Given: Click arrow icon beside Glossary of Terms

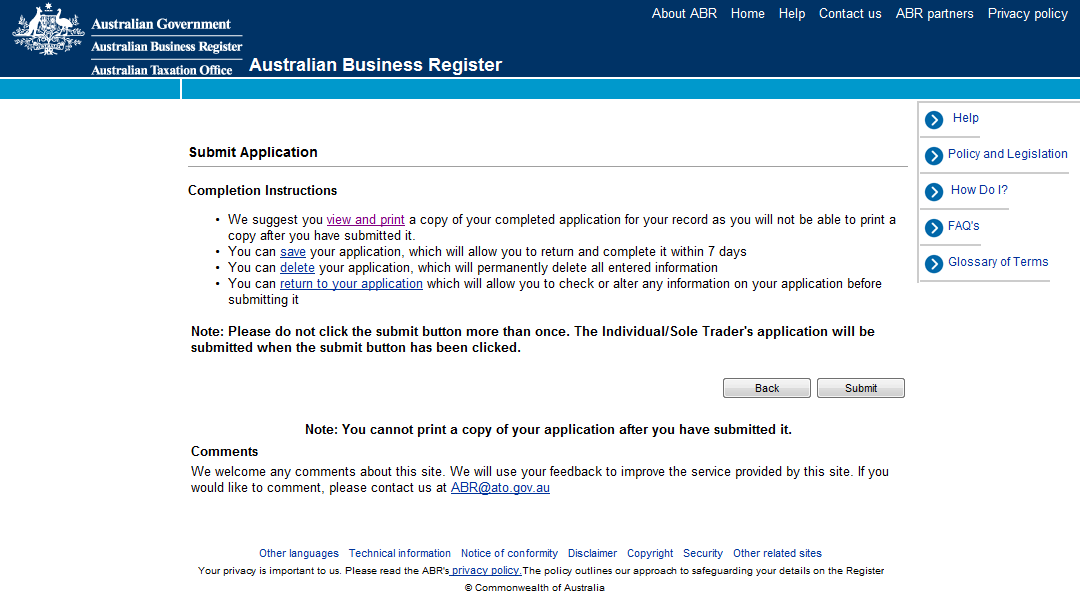Looking at the screenshot, I should (x=934, y=264).
